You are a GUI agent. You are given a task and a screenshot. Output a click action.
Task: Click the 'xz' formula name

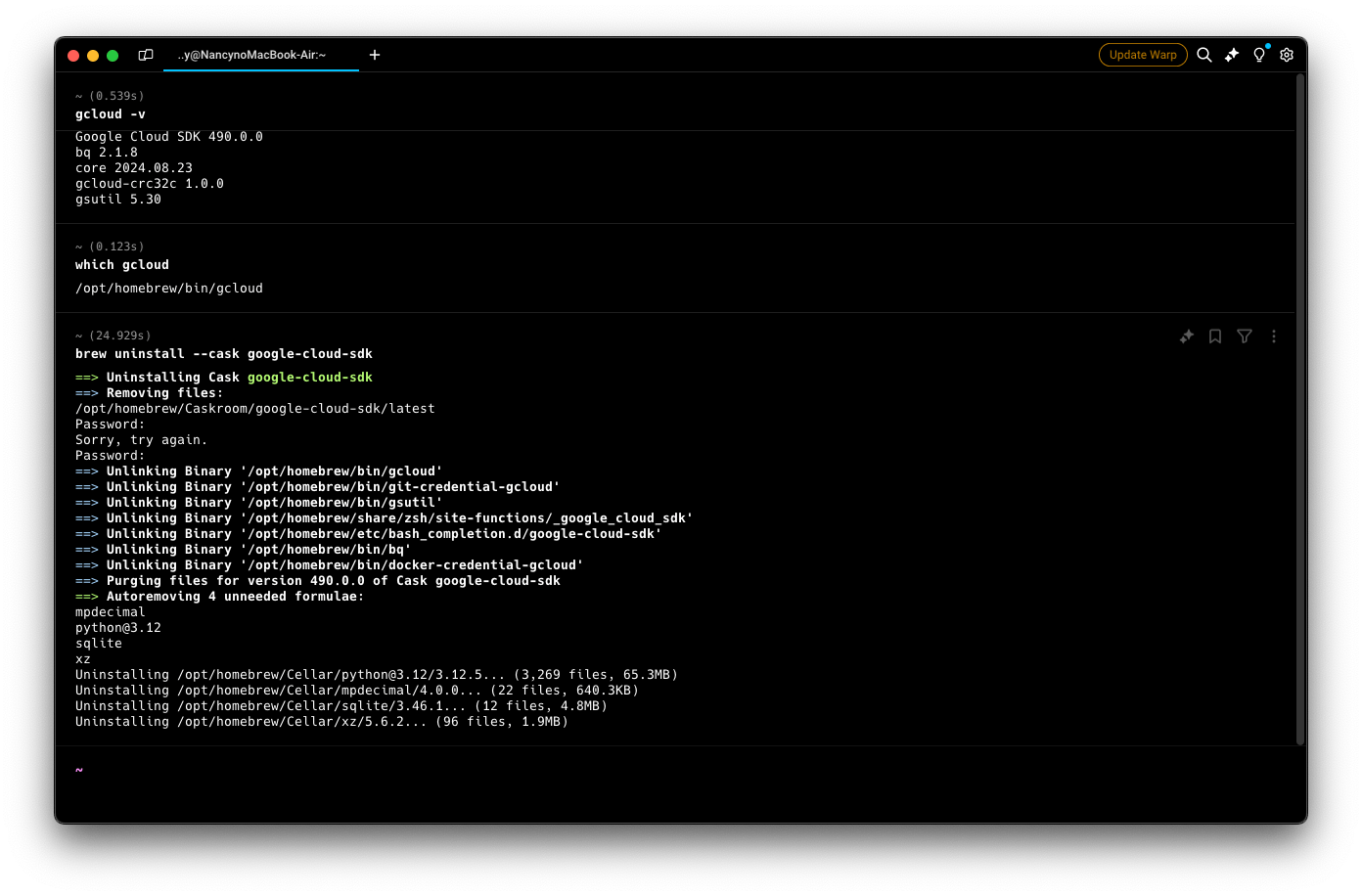[83, 659]
